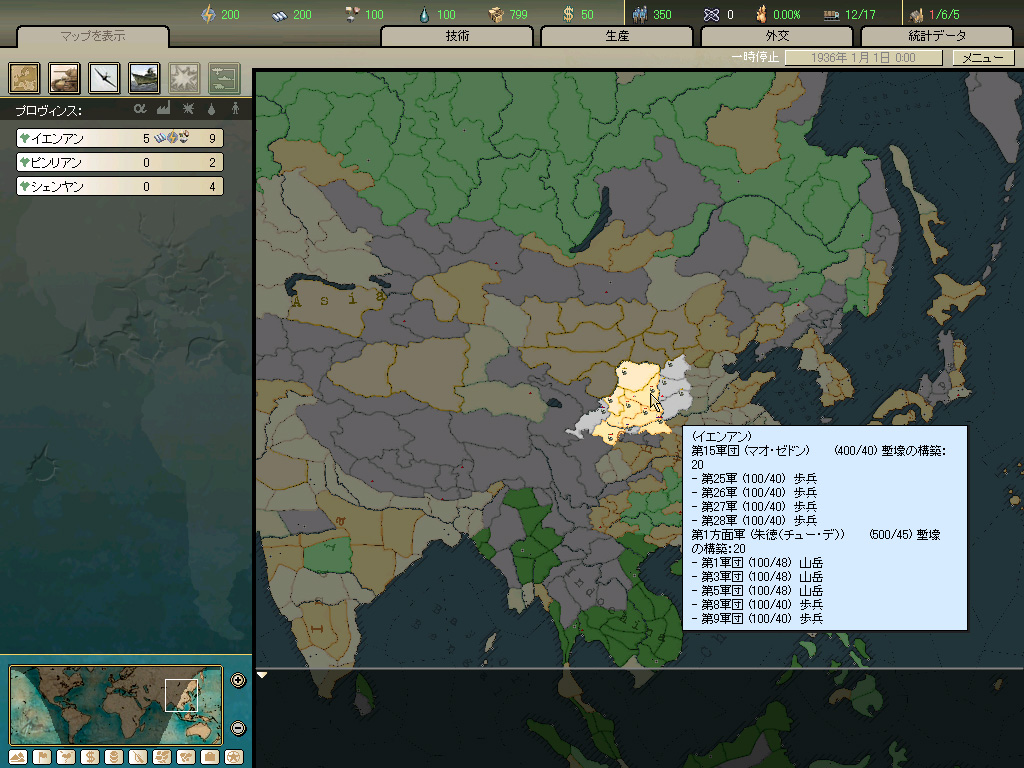The image size is (1024, 768).
Task: Sort provinces by the factory column icon
Action: pos(163,108)
